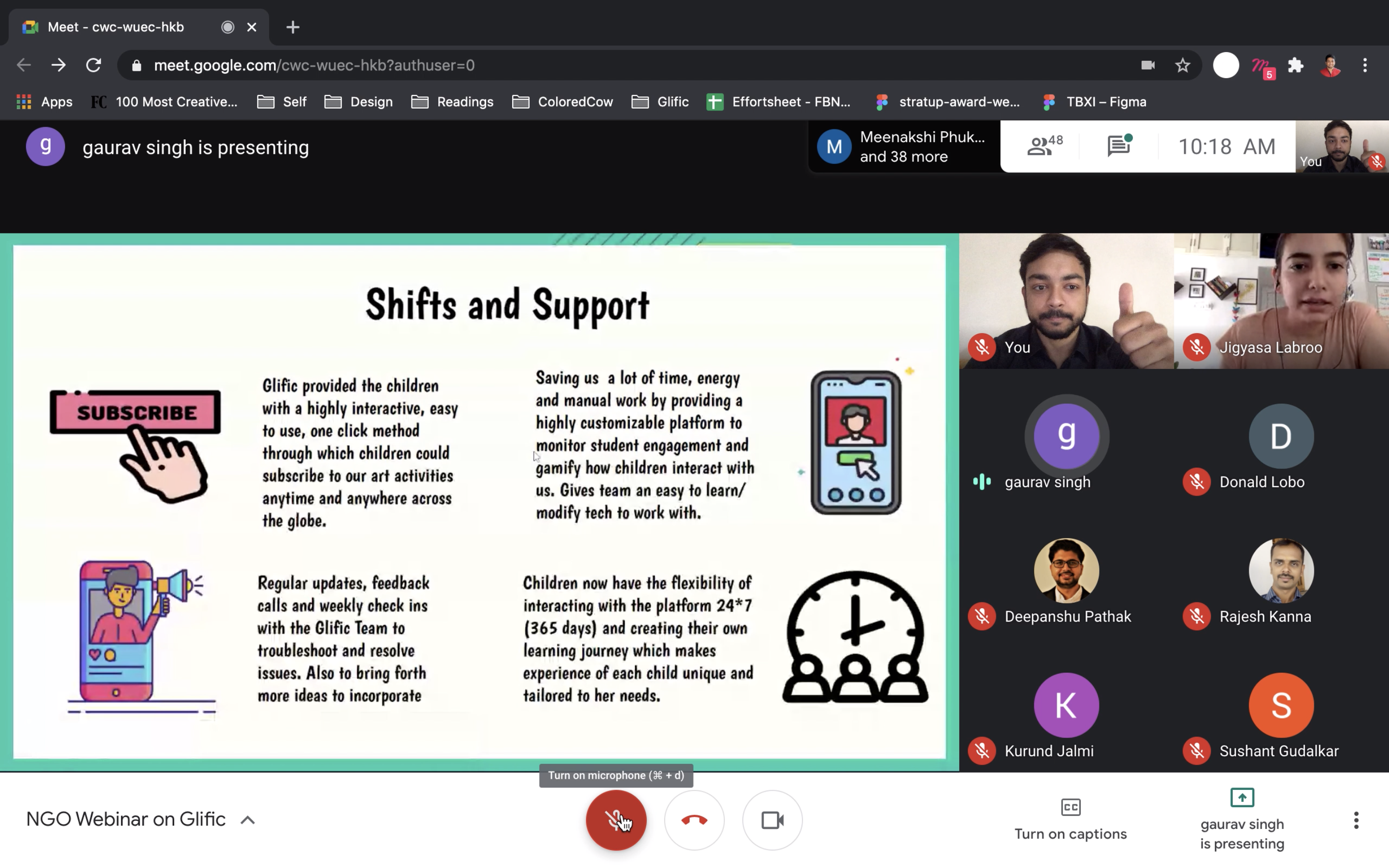The height and width of the screenshot is (868, 1389).
Task: Open Chrome three-dot menu
Action: [x=1365, y=65]
